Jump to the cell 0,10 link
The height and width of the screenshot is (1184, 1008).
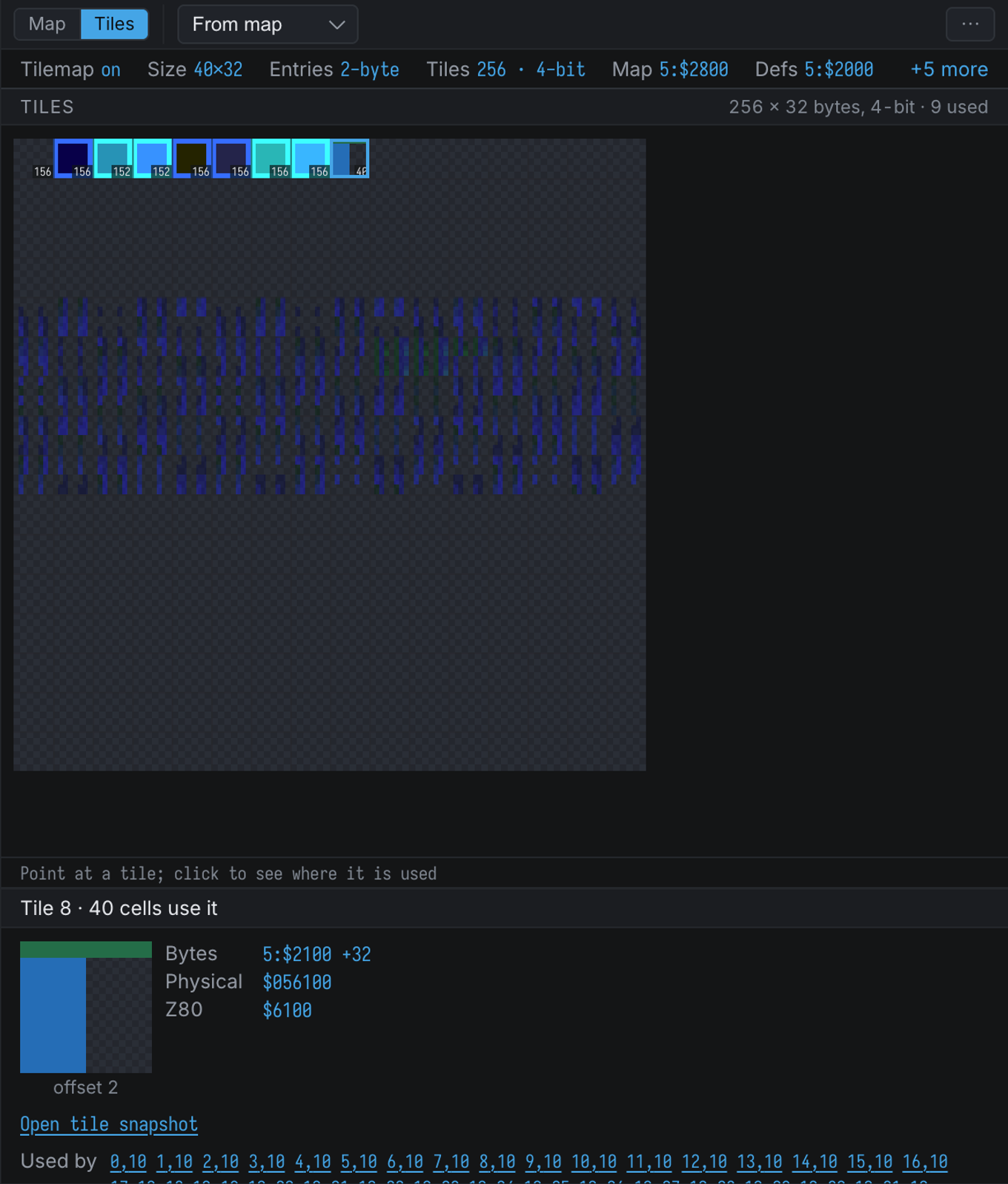click(128, 1162)
